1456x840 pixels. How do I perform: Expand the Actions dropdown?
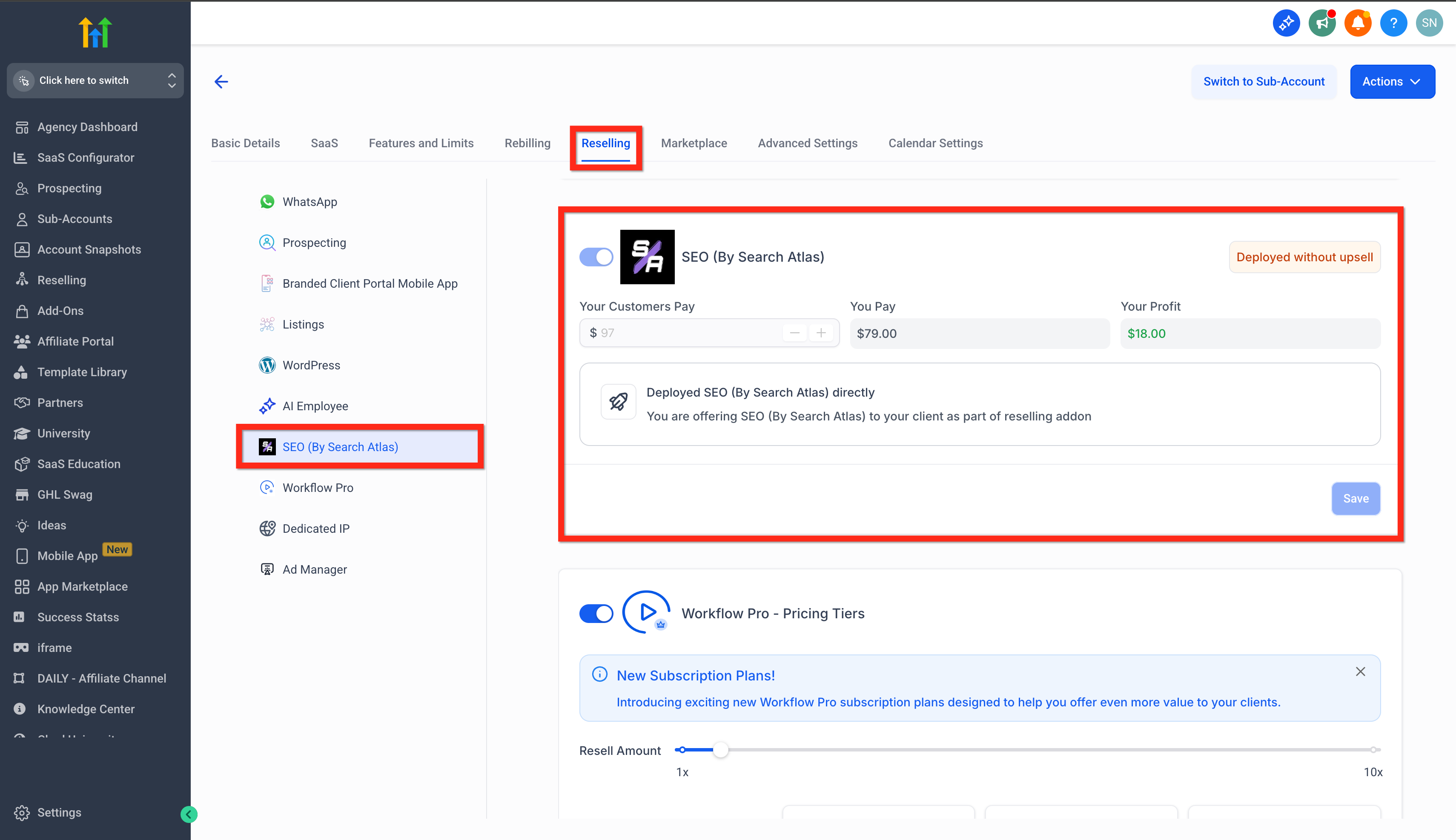pos(1392,81)
